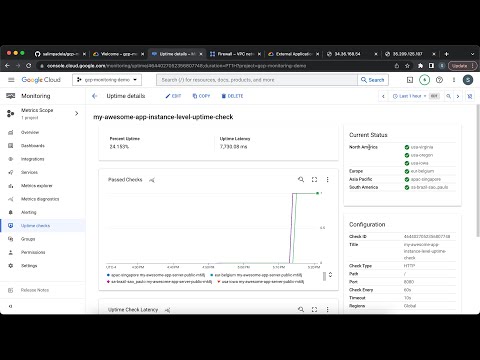Open Passed Checks chart more options
Viewport: 480px width, 360px height.
coord(328,179)
